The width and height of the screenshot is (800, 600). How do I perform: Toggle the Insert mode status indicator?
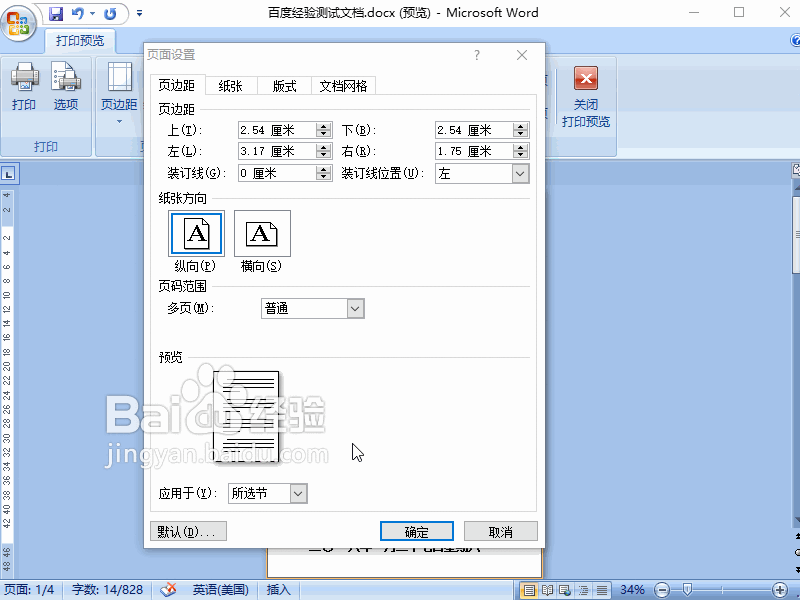pos(279,590)
